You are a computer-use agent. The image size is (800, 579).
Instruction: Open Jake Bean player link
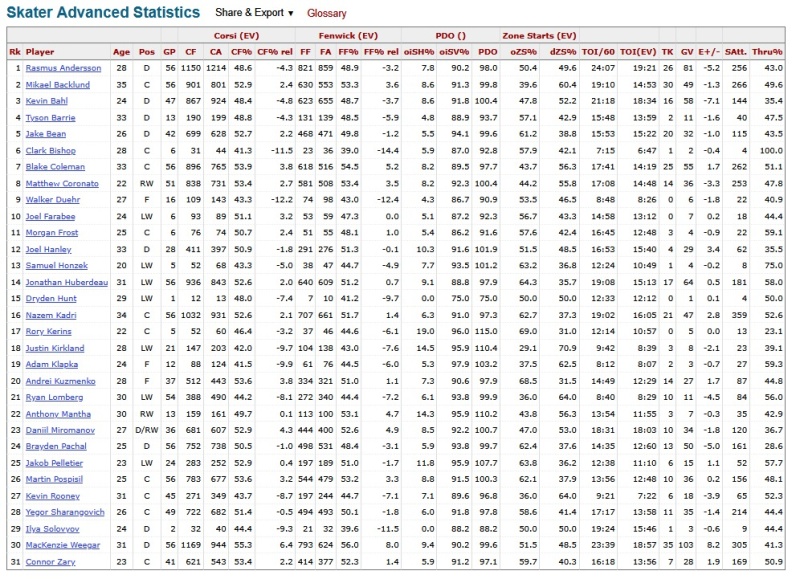pyautogui.click(x=45, y=134)
